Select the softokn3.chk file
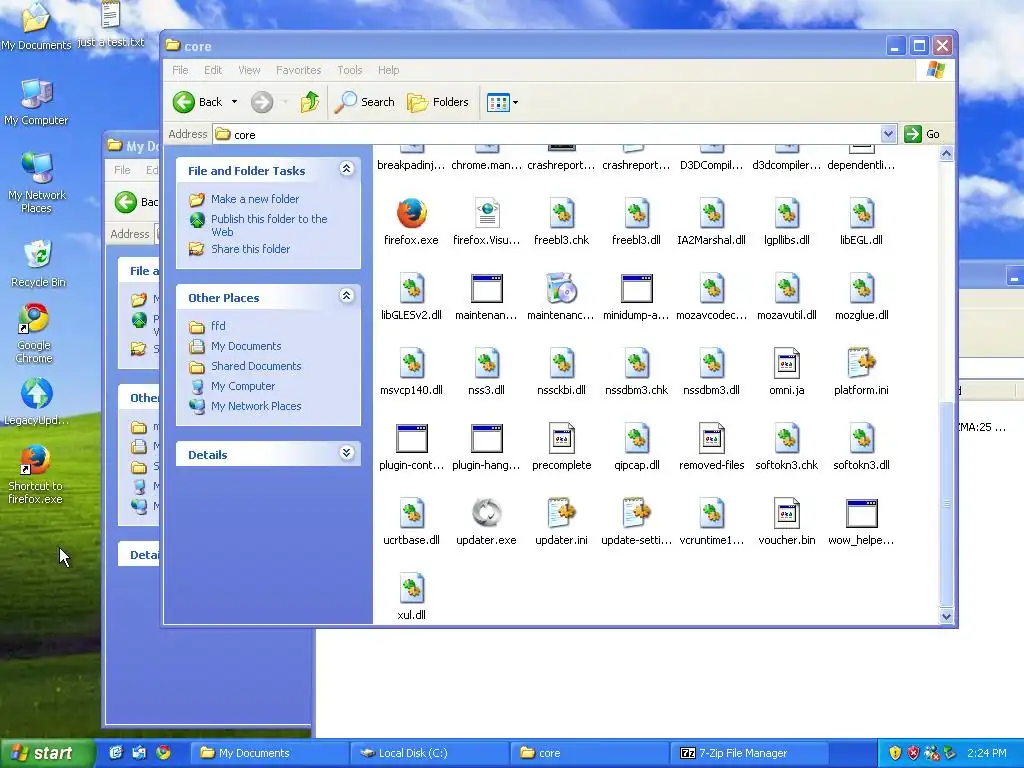 (x=786, y=447)
